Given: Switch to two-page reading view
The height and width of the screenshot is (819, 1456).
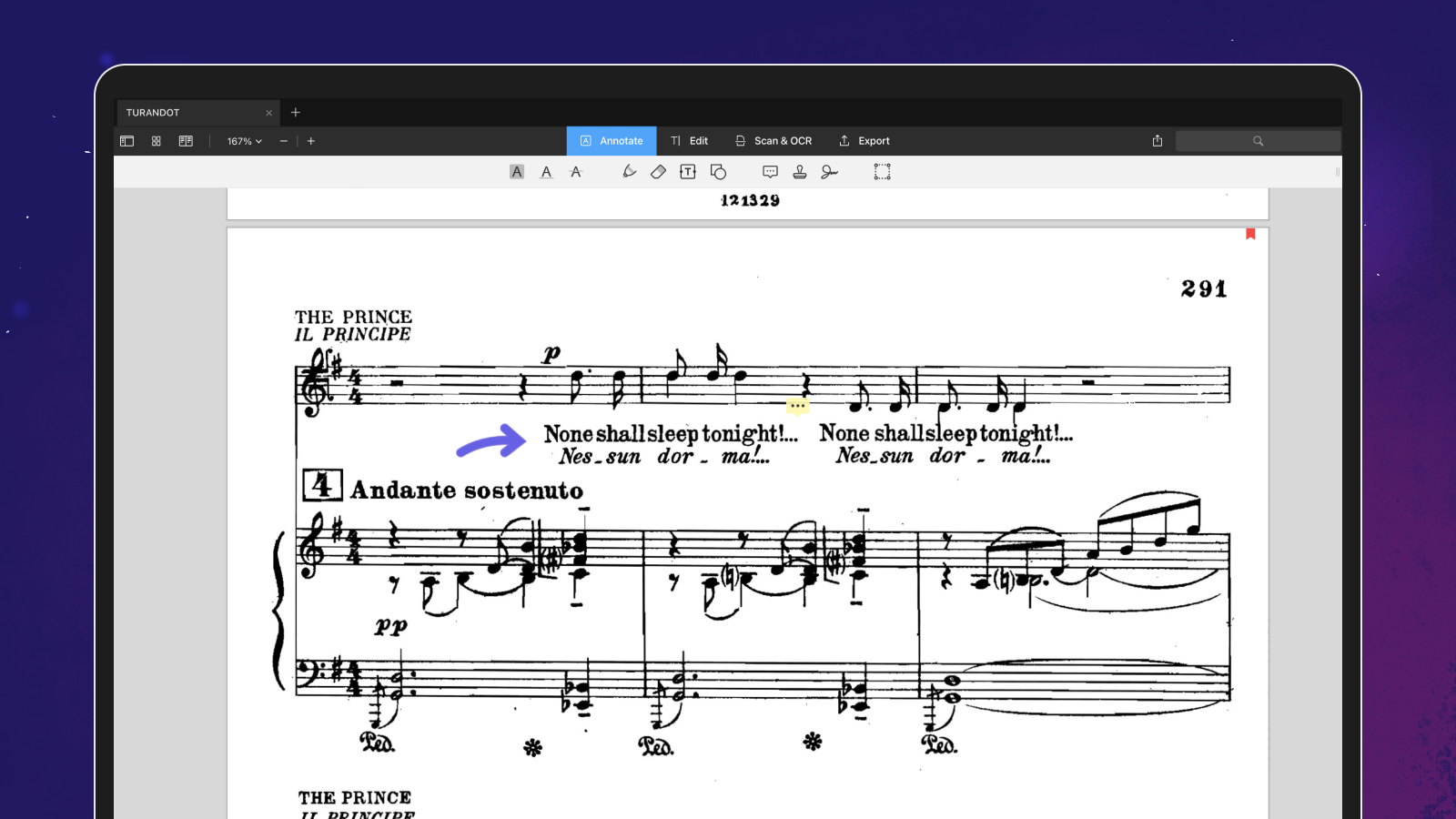Looking at the screenshot, I should [186, 141].
